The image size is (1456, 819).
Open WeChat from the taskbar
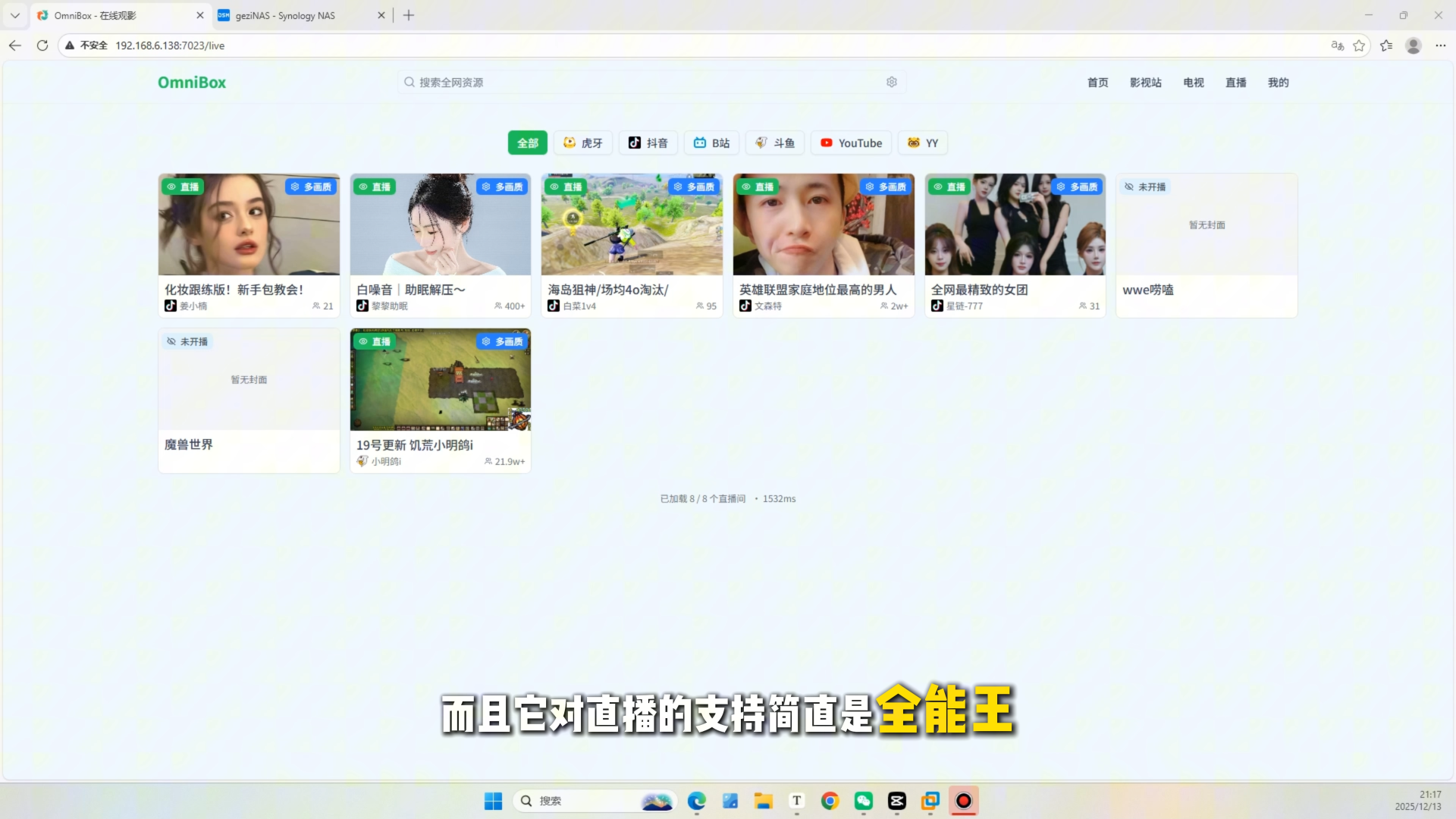(x=863, y=801)
